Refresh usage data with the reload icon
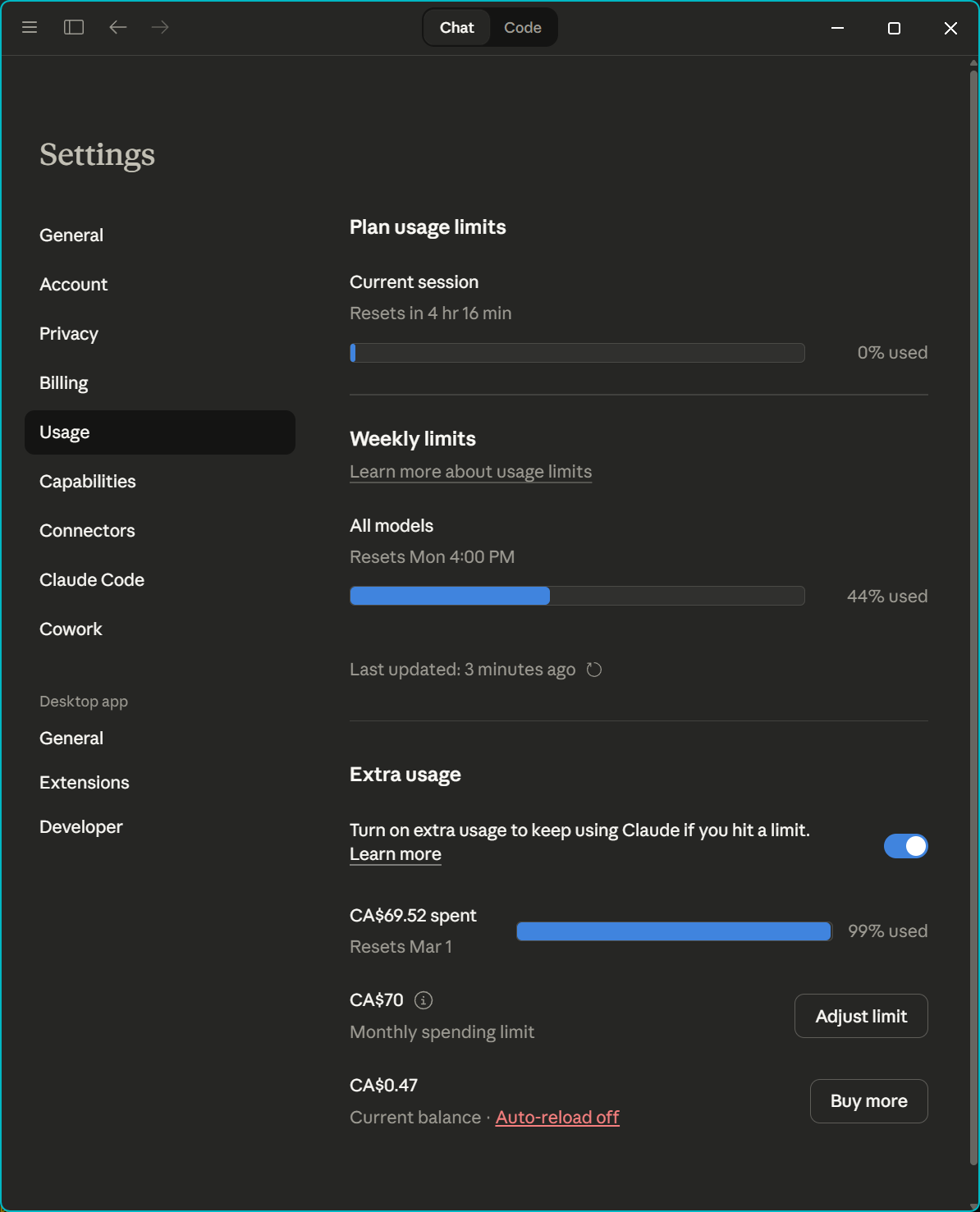The width and height of the screenshot is (980, 1212). pyautogui.click(x=594, y=670)
